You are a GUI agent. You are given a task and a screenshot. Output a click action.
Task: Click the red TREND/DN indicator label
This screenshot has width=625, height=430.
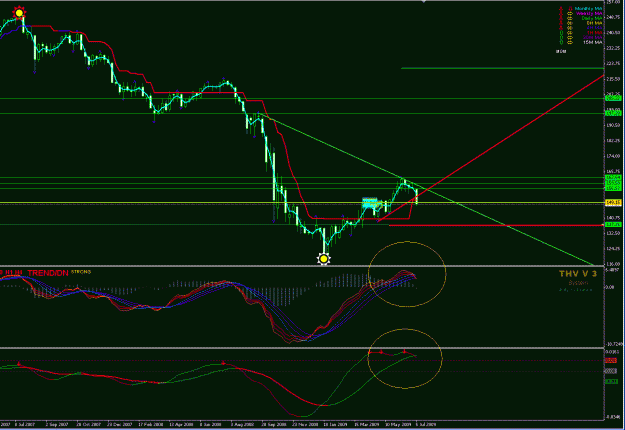(x=48, y=273)
